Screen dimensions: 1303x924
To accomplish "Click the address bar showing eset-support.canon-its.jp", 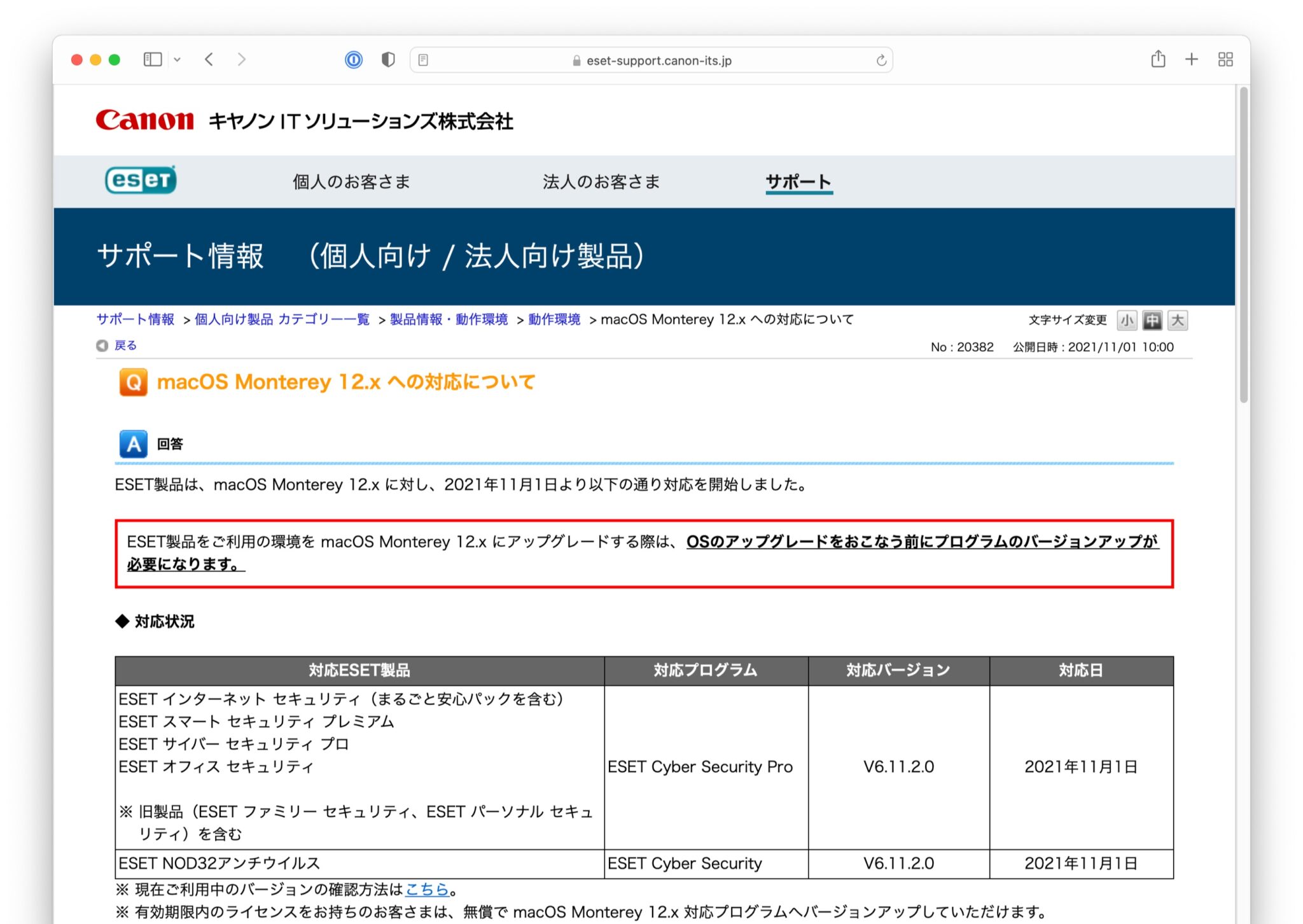I will tap(658, 60).
